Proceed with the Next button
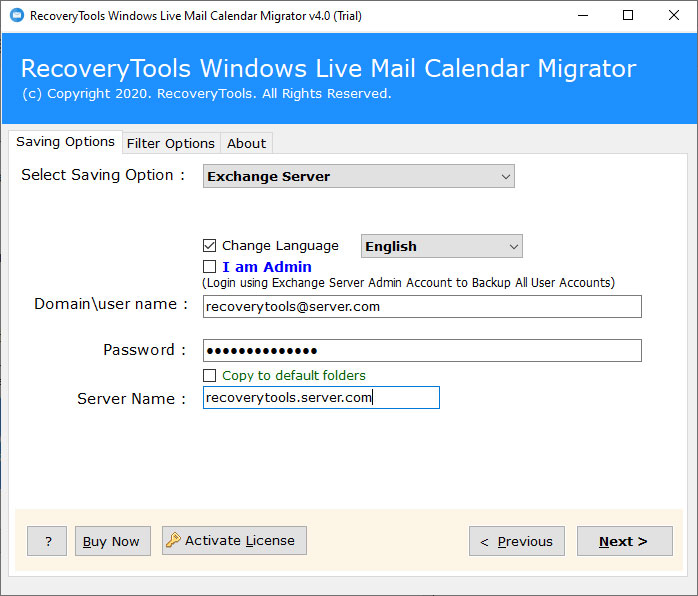 (625, 541)
